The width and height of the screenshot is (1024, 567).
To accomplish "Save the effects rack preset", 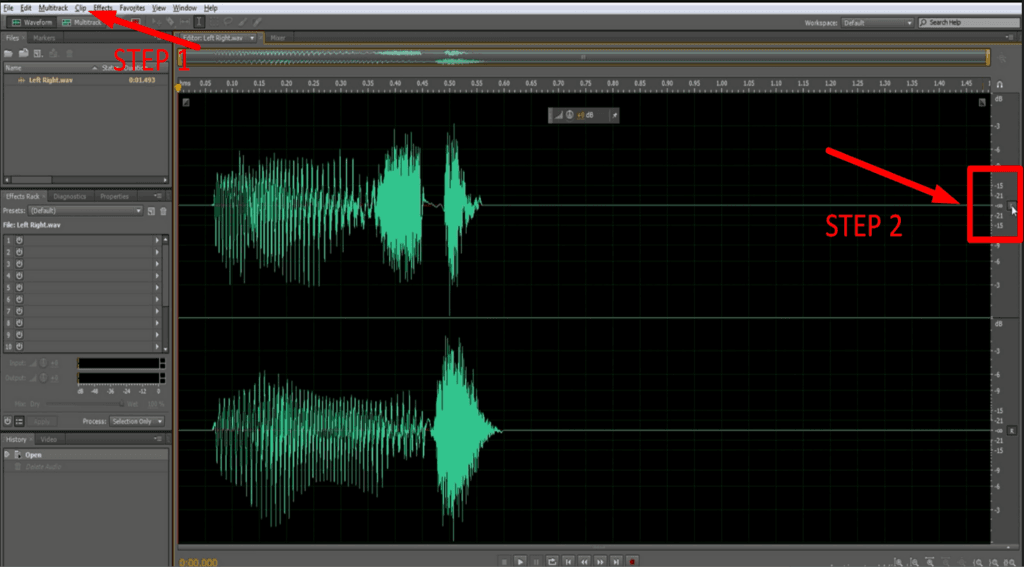I will [x=151, y=211].
